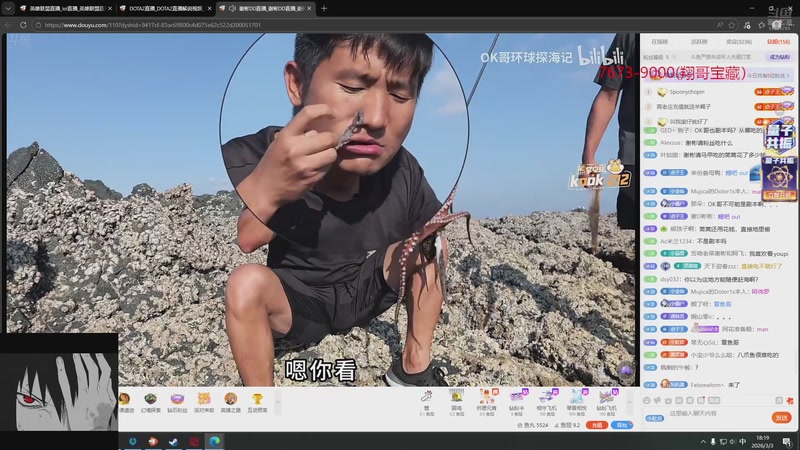Open the system clock showing 18:19
This screenshot has height=450, width=800.
point(763,441)
